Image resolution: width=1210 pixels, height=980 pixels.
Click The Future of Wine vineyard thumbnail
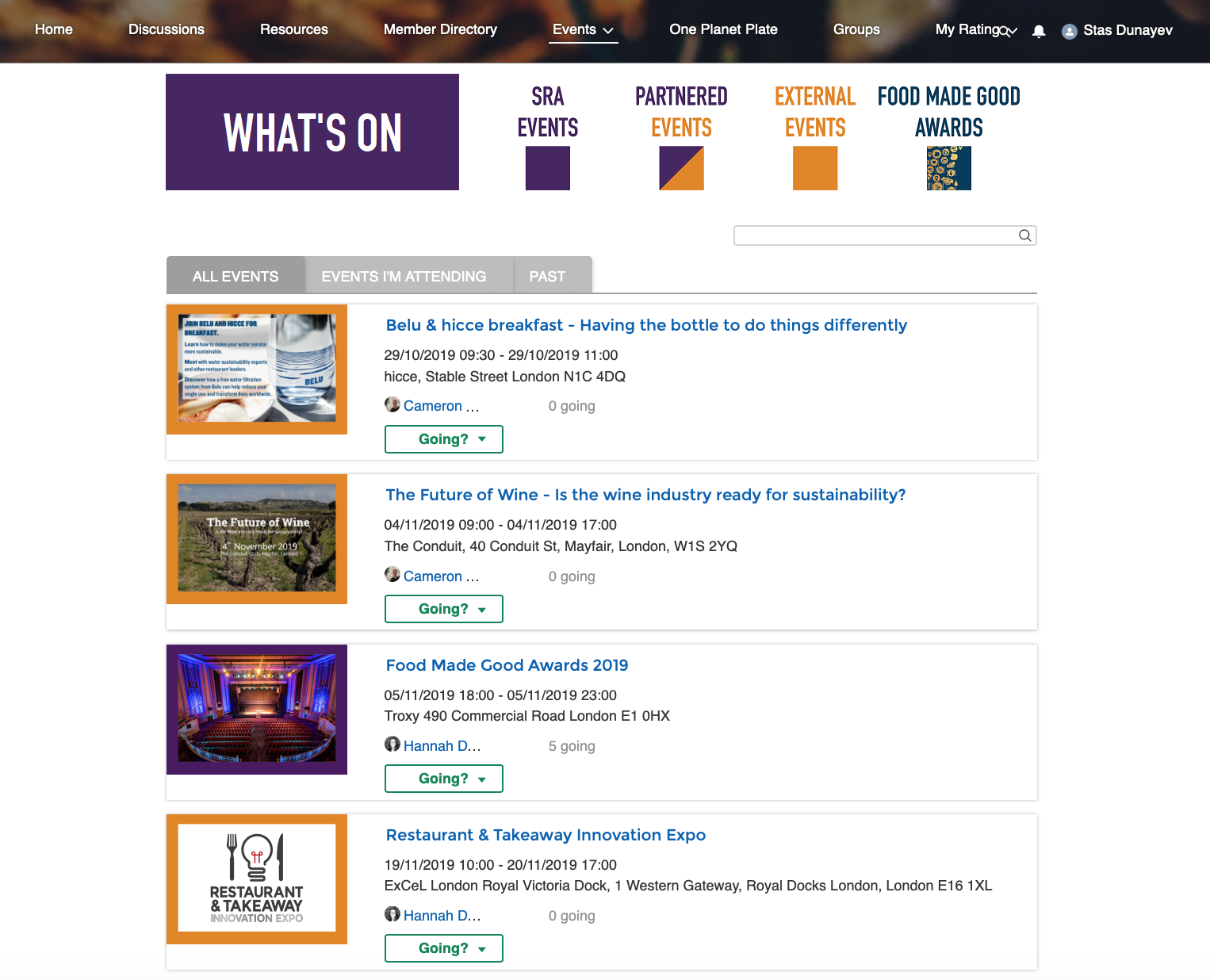257,539
